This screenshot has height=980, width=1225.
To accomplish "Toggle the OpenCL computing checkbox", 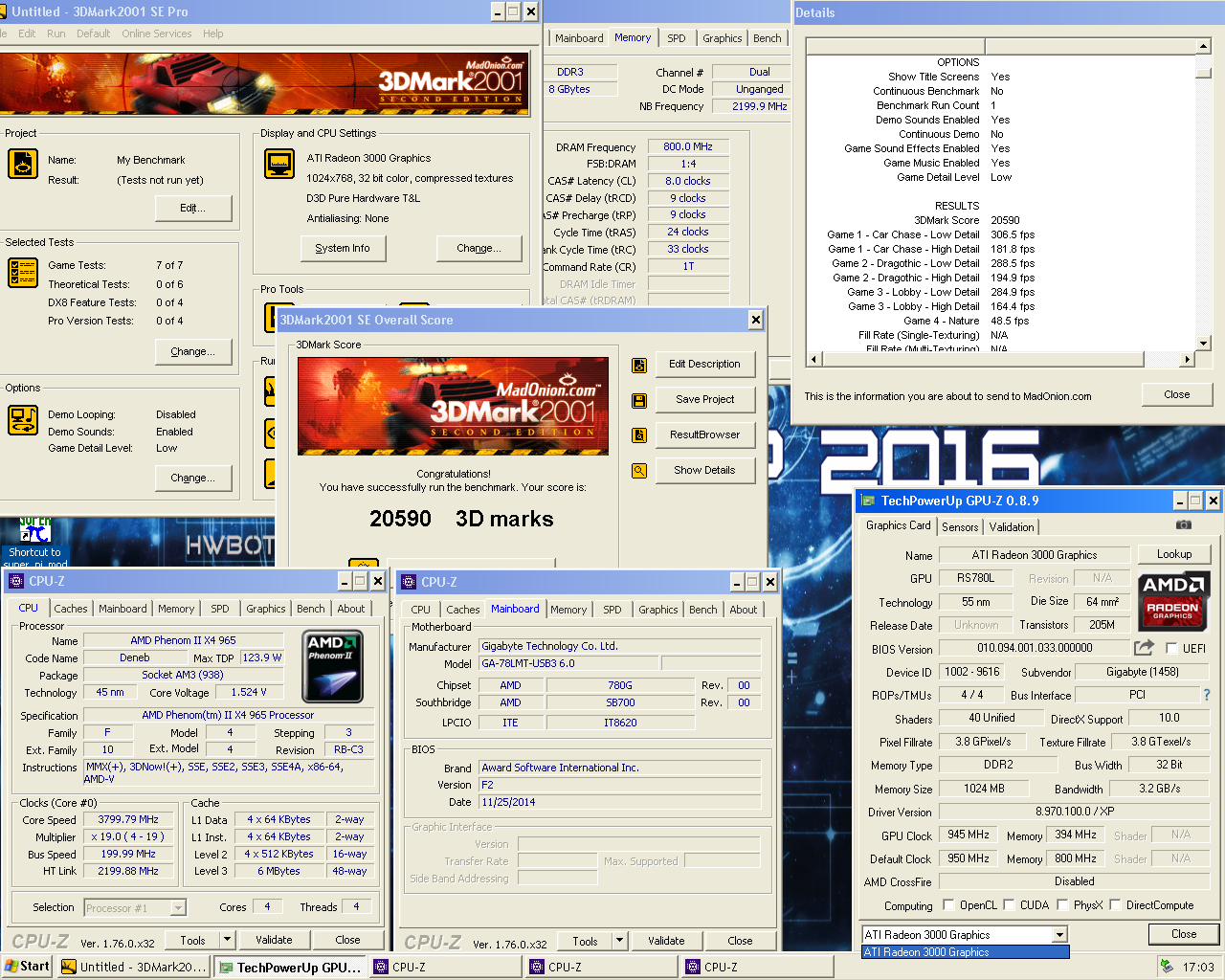I will coord(948,905).
